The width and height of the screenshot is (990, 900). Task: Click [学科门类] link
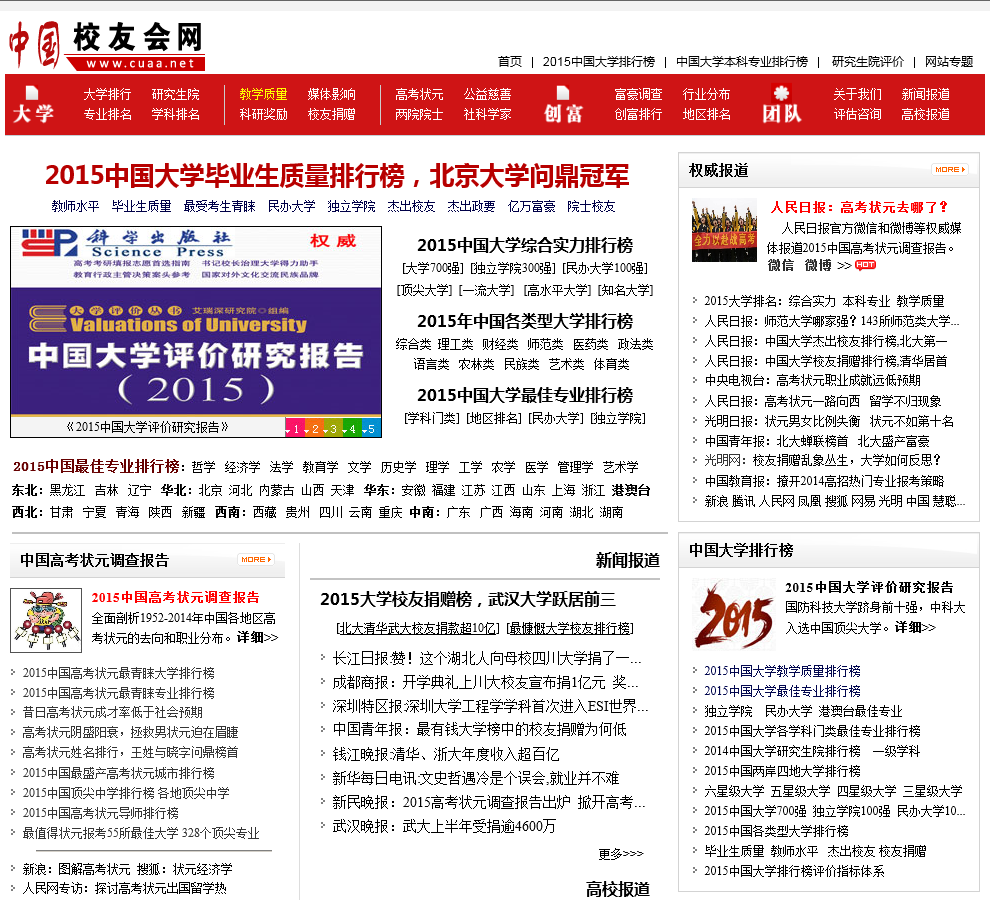click(432, 418)
